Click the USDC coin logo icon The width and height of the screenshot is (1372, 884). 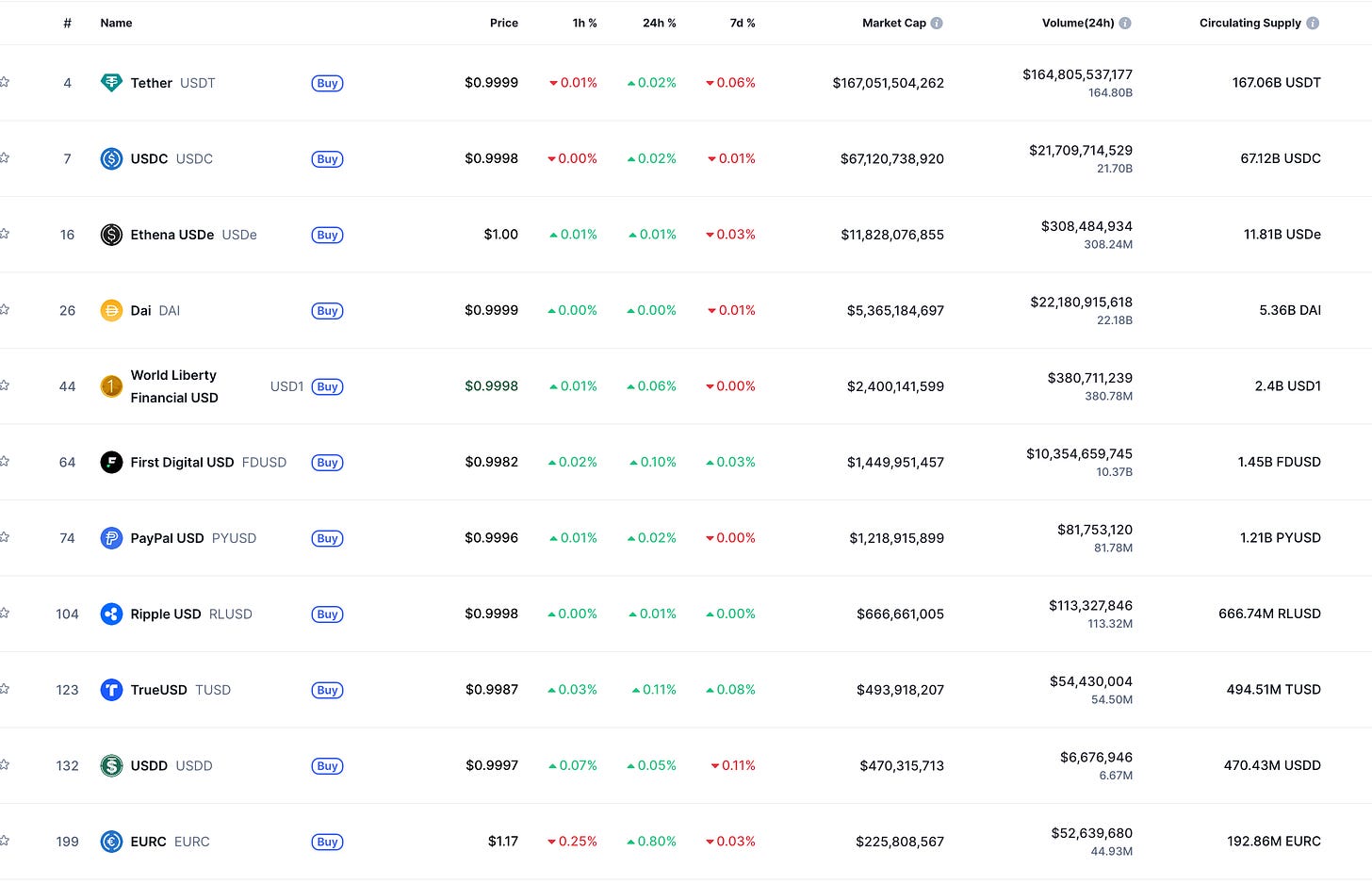click(x=111, y=159)
